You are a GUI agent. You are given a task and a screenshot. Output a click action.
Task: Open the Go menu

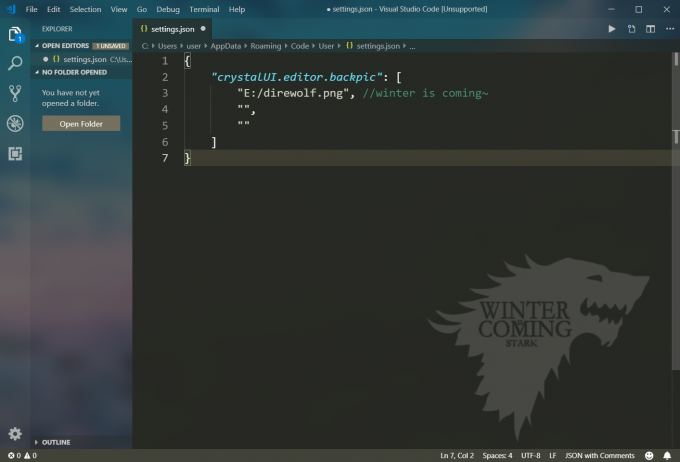point(141,9)
